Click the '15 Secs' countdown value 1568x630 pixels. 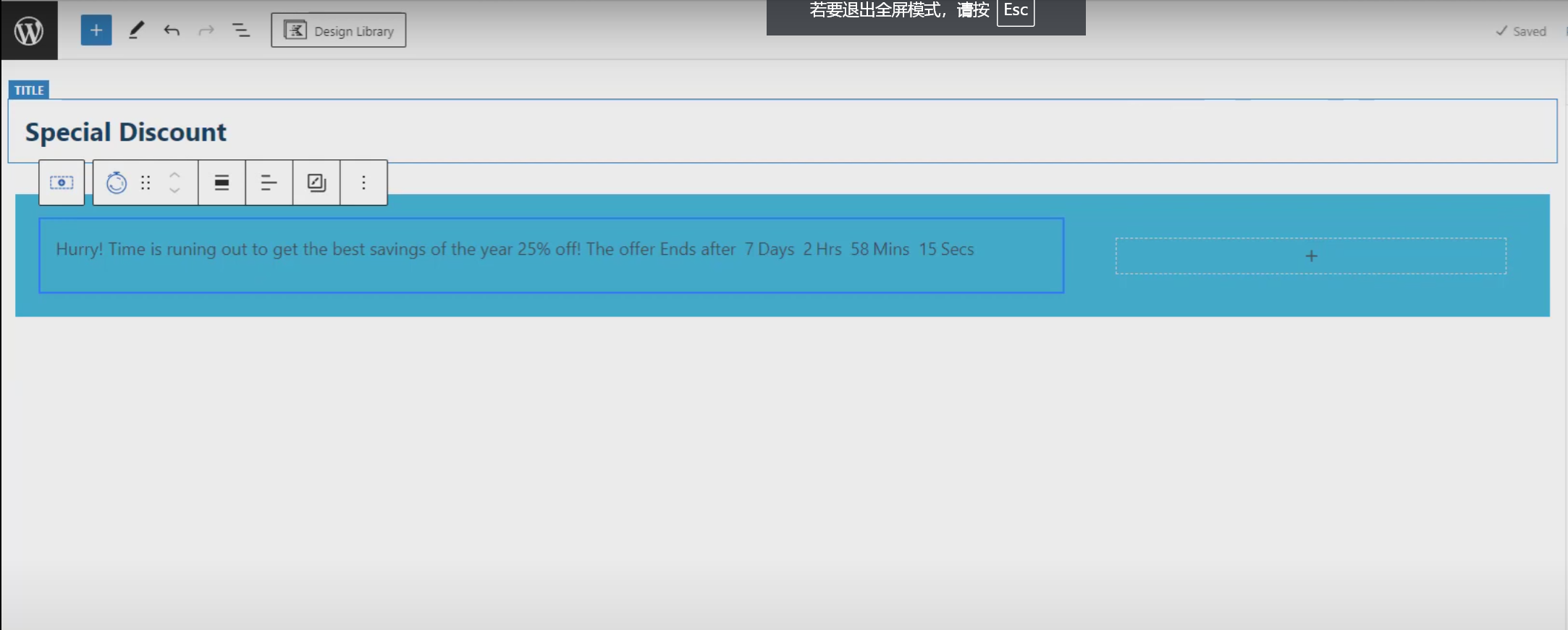coord(947,249)
